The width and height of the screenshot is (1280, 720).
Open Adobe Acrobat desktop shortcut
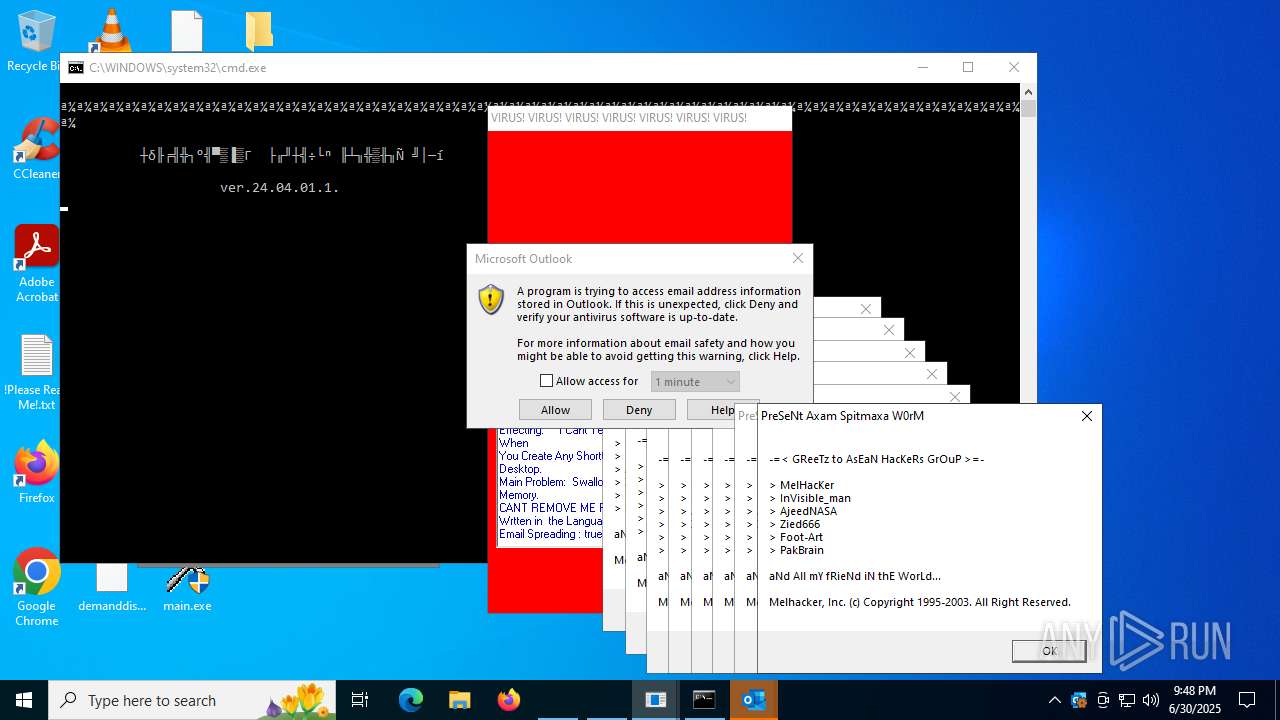click(36, 263)
